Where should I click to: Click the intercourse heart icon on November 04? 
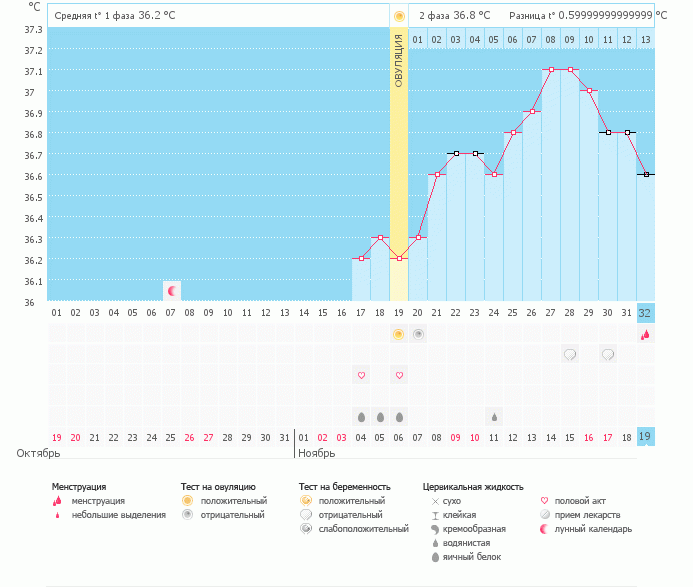361,375
